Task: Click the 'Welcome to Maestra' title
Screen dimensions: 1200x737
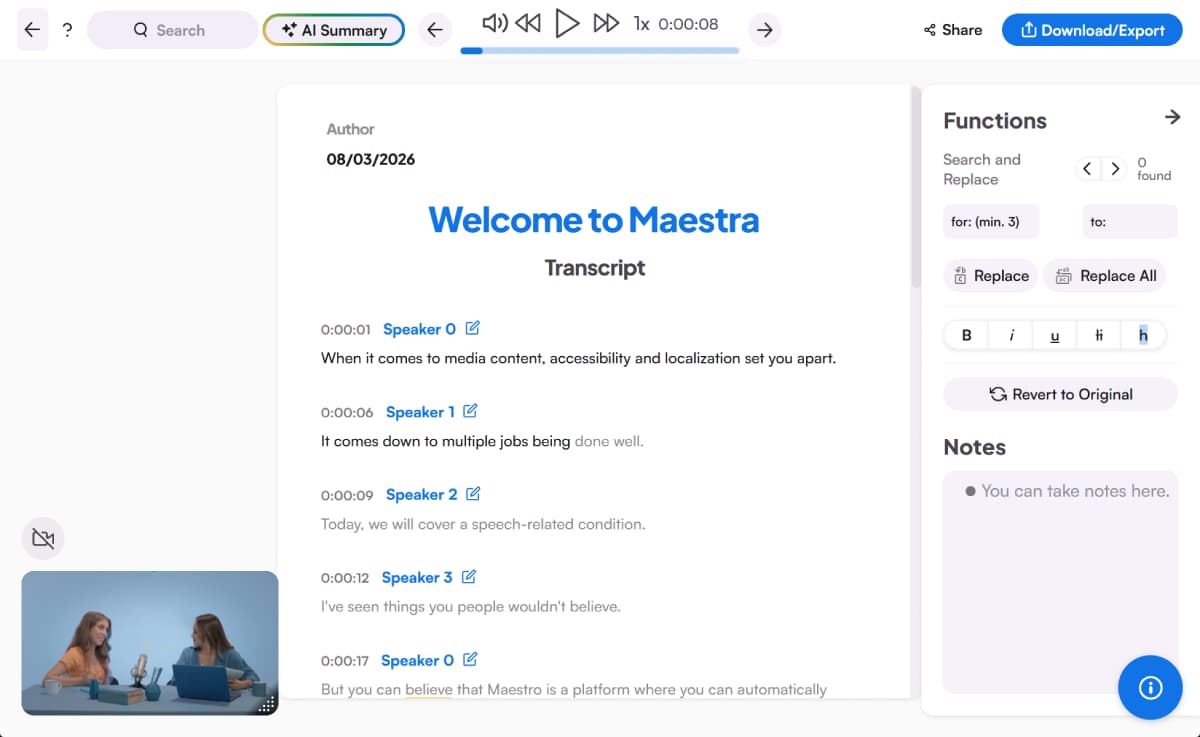Action: pos(594,219)
